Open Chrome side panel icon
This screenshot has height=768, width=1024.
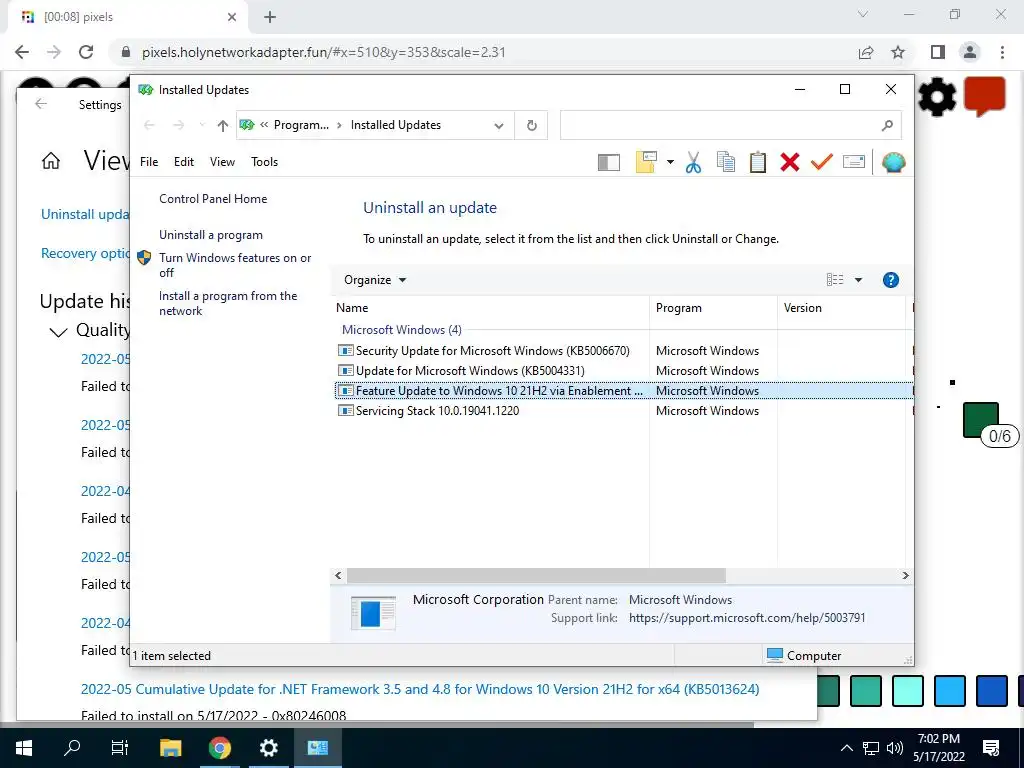tap(938, 52)
